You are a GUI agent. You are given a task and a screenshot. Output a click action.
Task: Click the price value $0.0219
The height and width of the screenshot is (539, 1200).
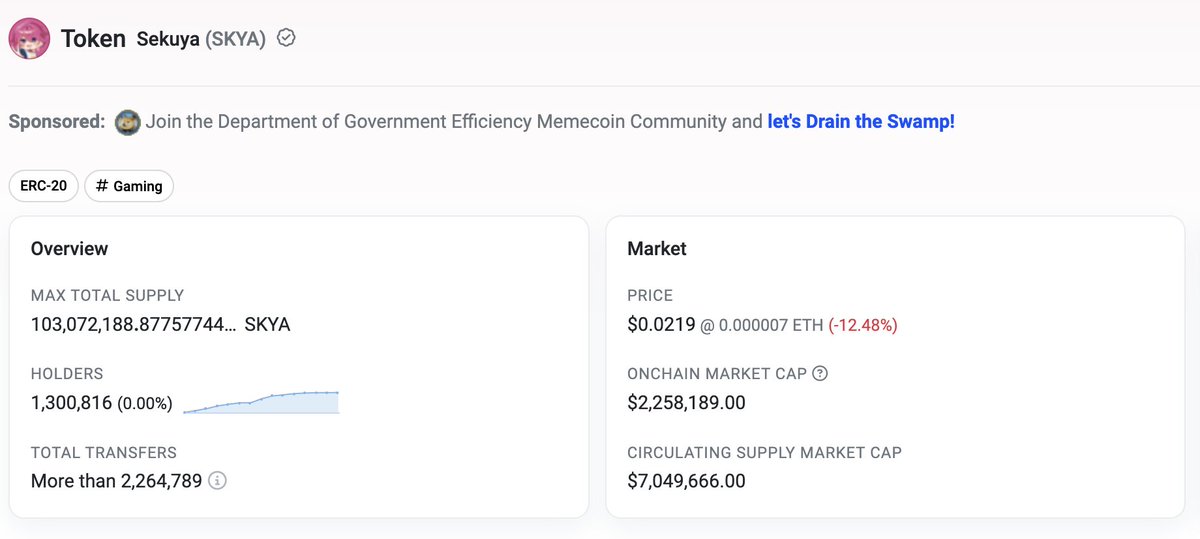pyautogui.click(x=659, y=325)
